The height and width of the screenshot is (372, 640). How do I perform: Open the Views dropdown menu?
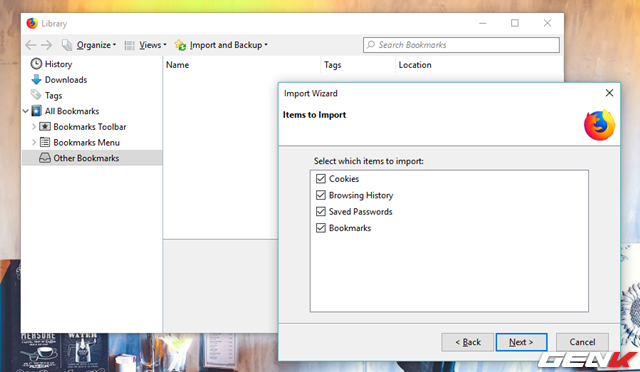tap(145, 45)
